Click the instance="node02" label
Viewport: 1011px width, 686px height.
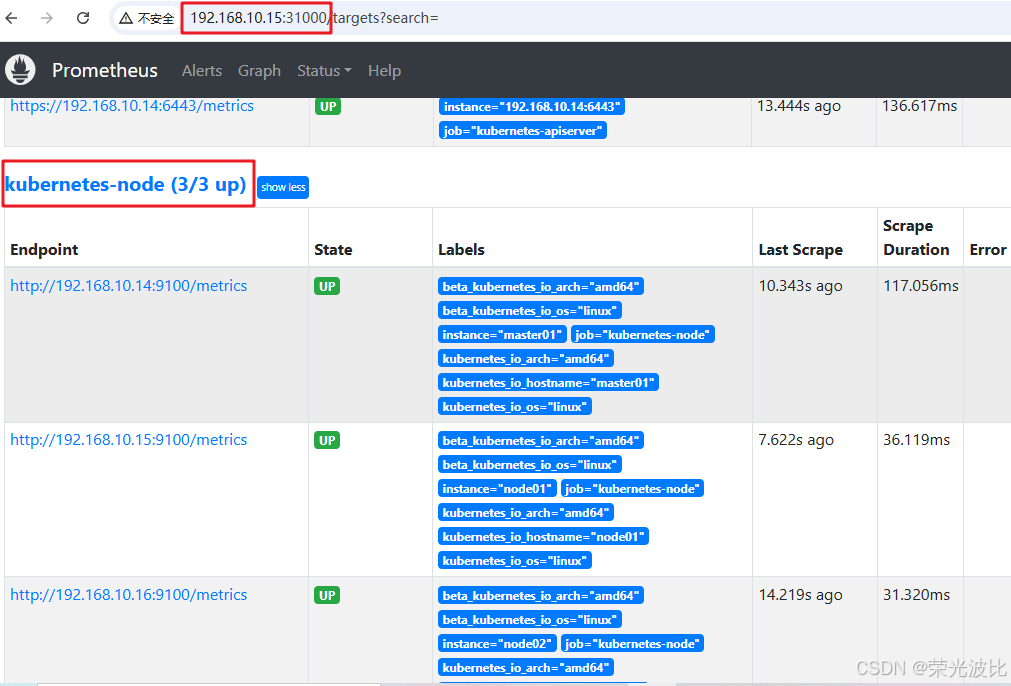(497, 643)
